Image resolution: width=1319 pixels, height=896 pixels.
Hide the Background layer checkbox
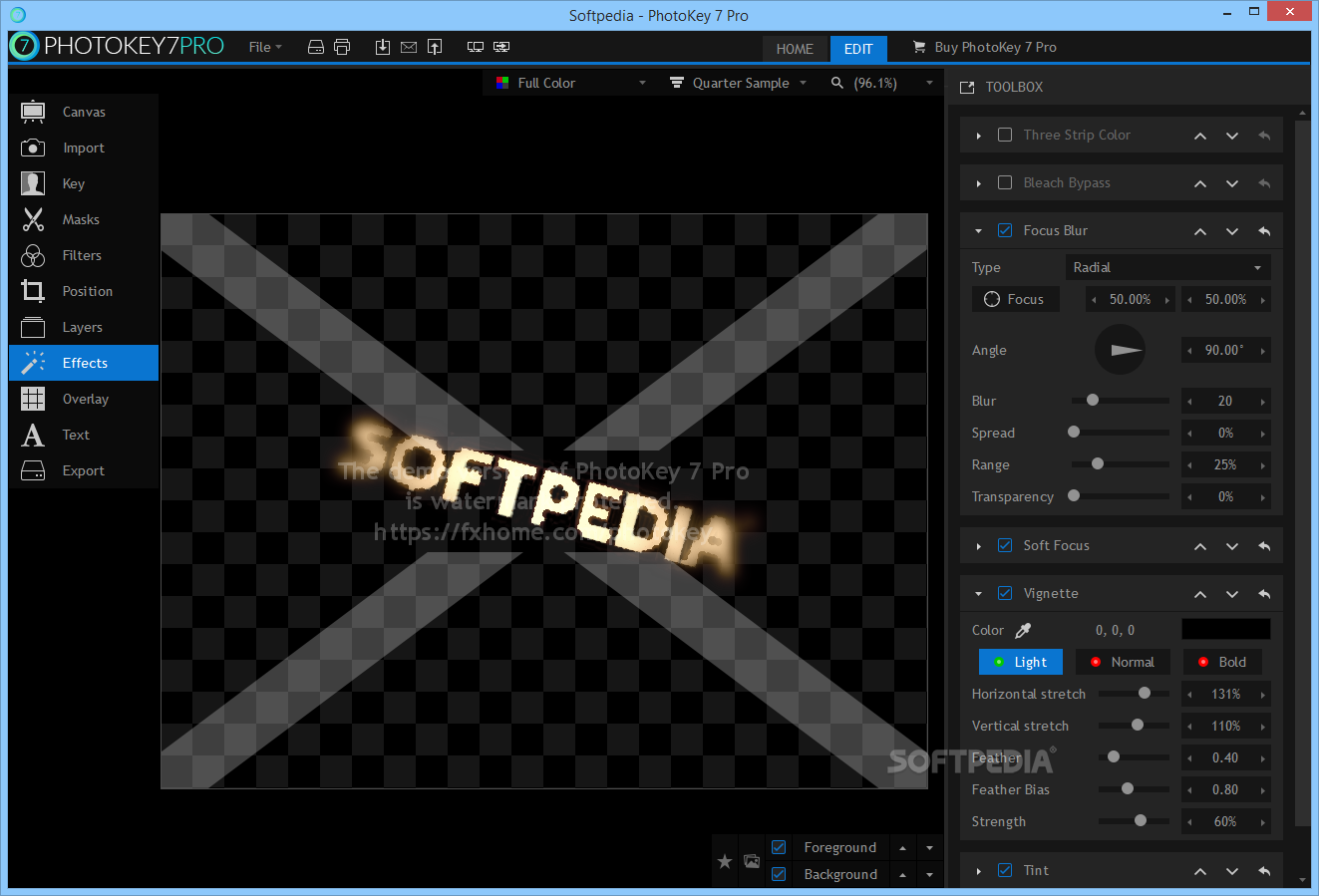(779, 874)
